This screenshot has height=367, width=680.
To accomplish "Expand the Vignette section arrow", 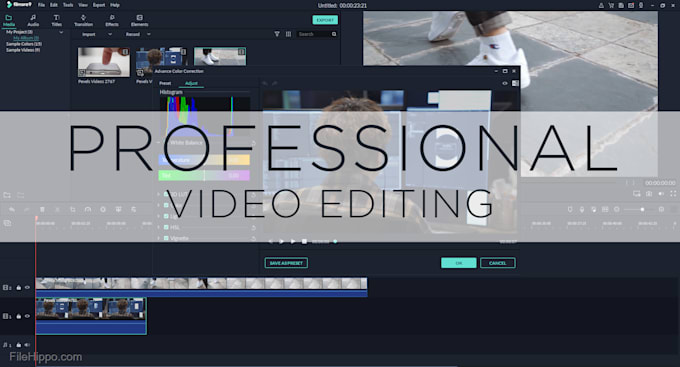I will click(159, 238).
